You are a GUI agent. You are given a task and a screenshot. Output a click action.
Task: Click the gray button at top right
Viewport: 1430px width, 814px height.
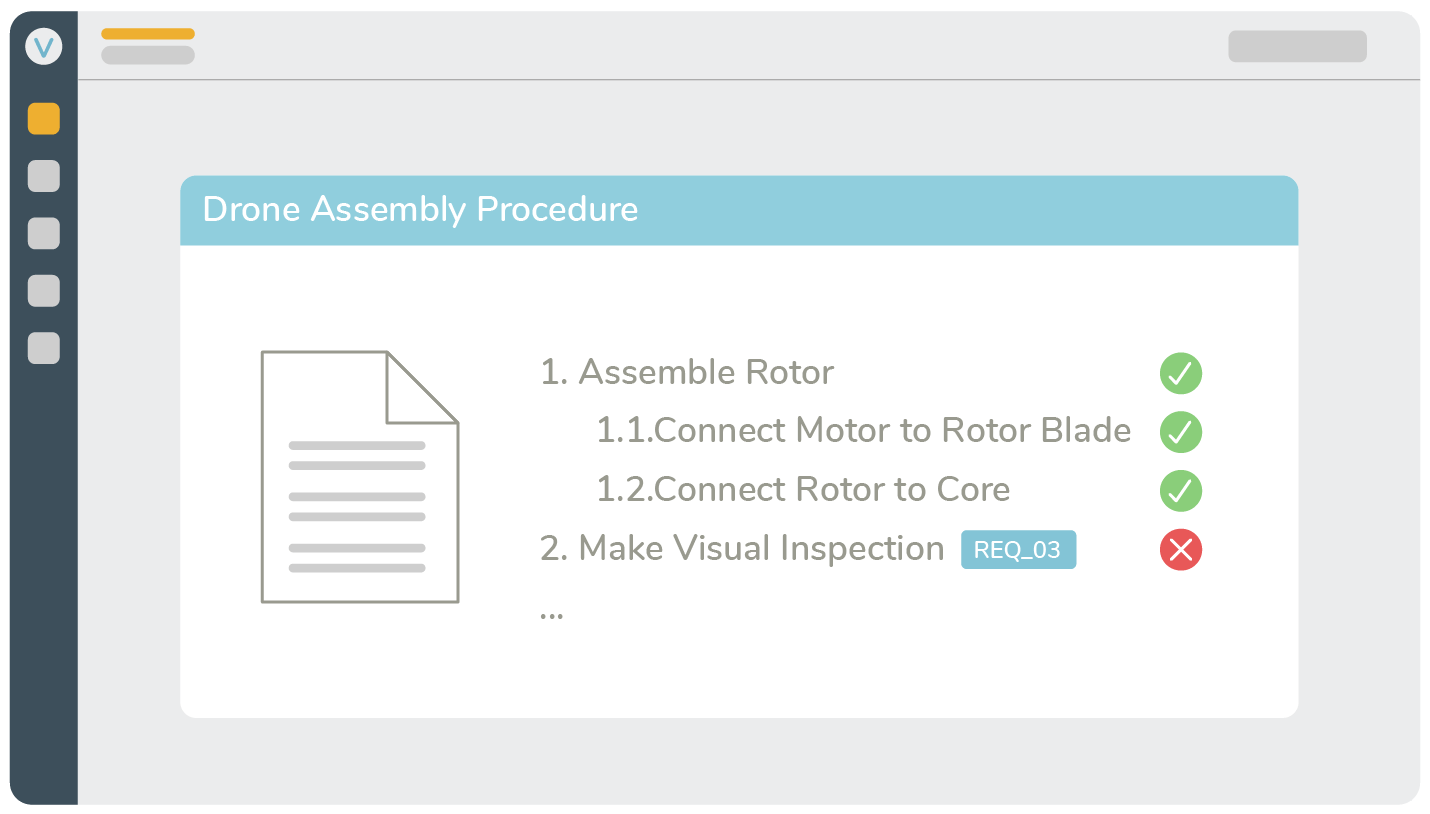(1297, 46)
